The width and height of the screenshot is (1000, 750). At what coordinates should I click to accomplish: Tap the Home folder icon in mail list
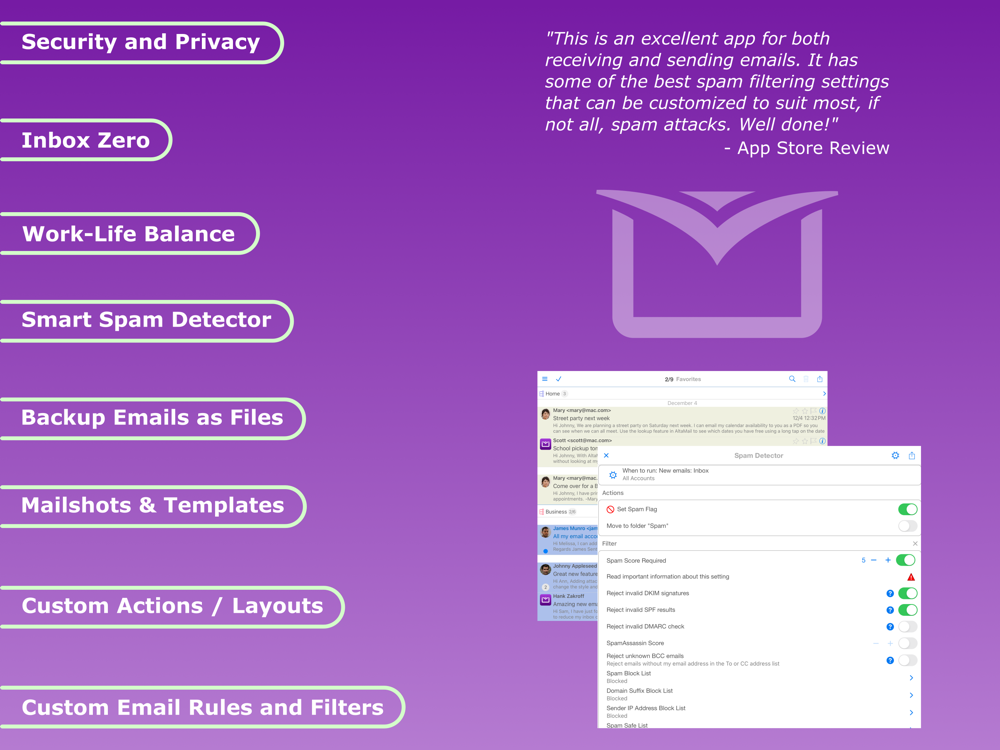pyautogui.click(x=541, y=394)
